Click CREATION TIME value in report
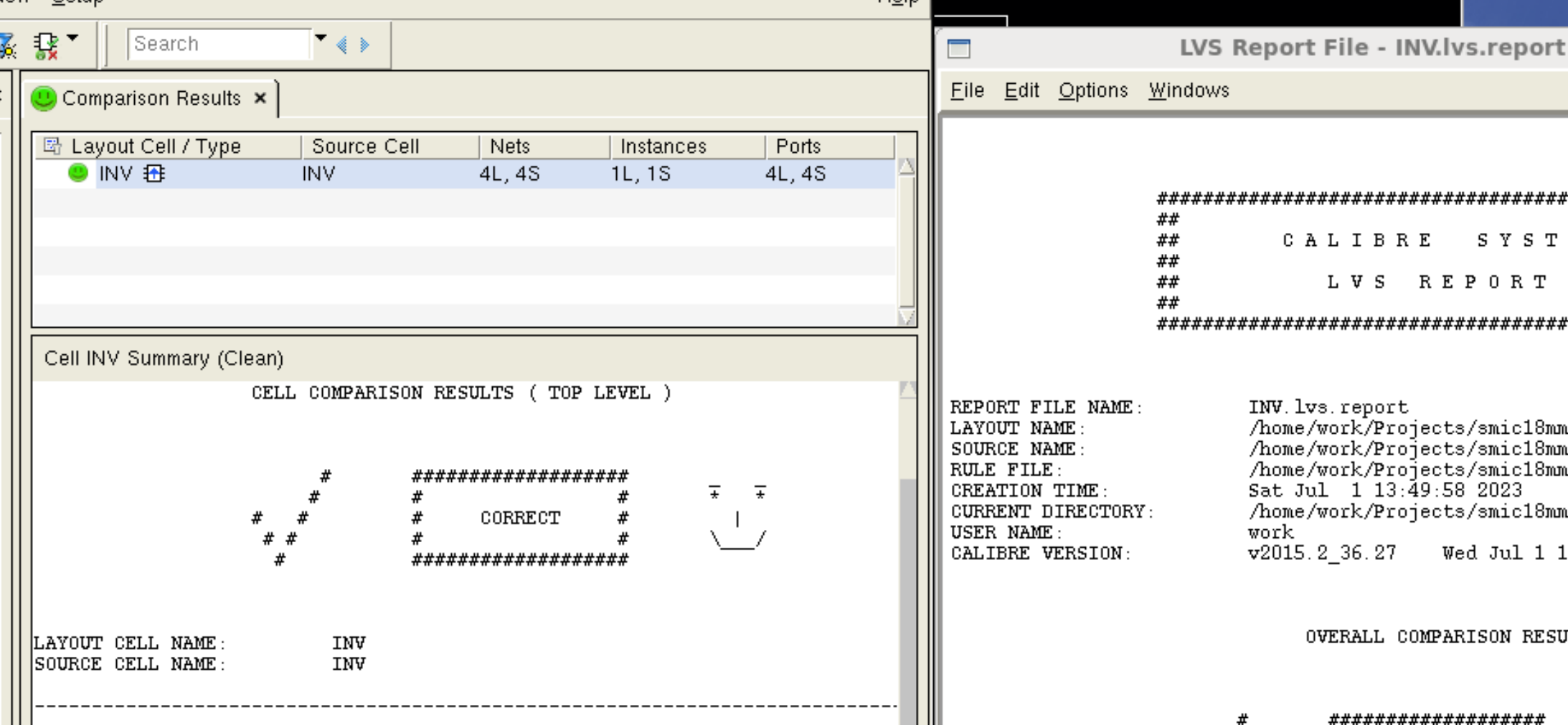The image size is (1568, 725). [1385, 491]
